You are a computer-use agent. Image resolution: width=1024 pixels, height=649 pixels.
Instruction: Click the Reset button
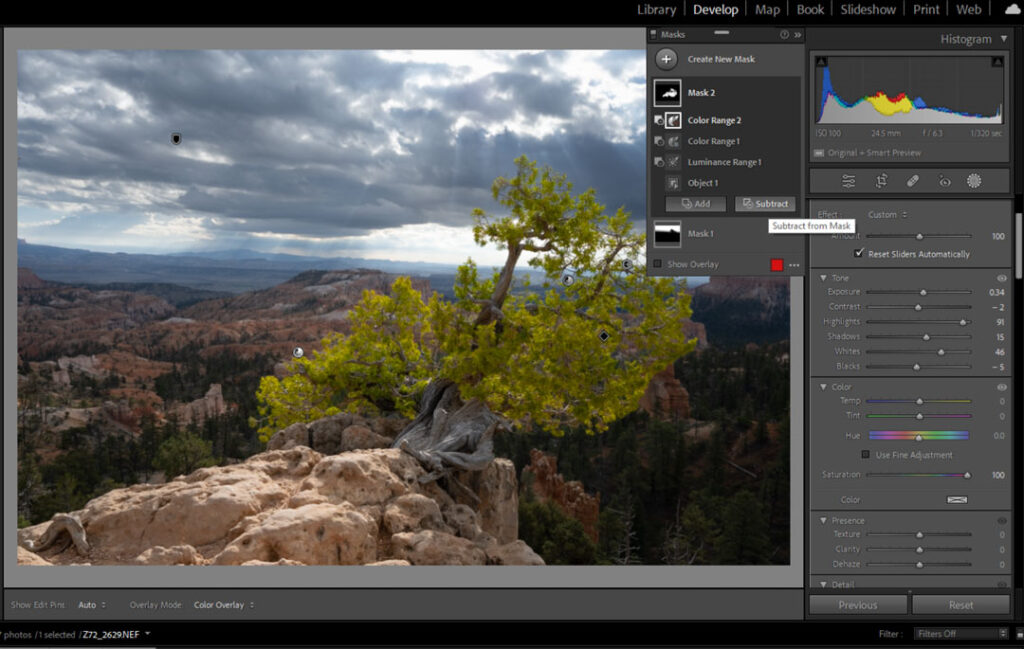961,605
